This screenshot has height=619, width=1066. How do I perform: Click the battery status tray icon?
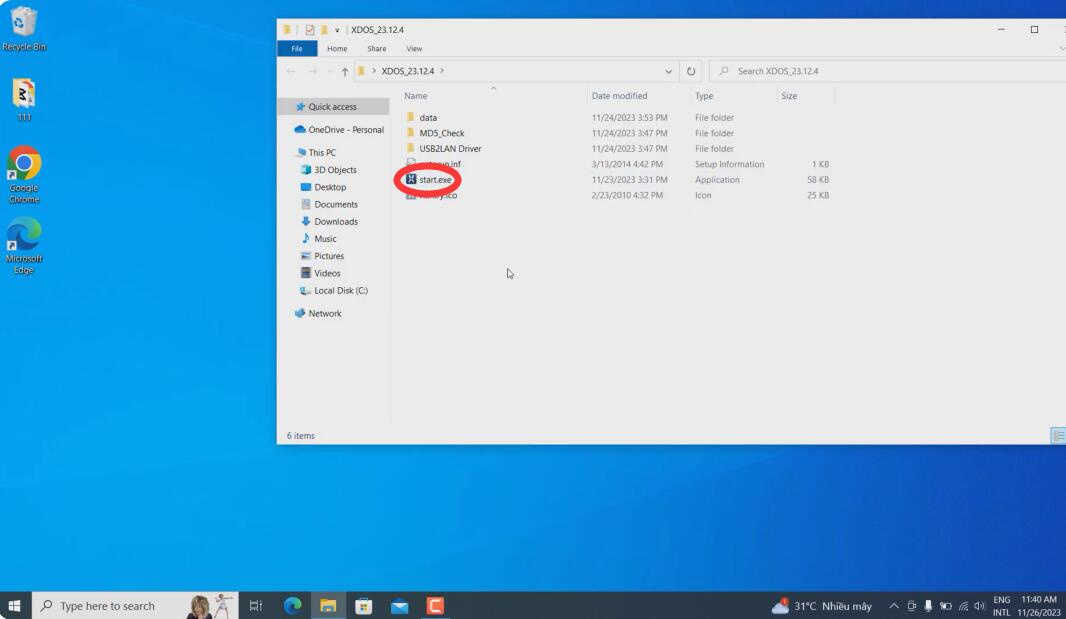tap(946, 605)
